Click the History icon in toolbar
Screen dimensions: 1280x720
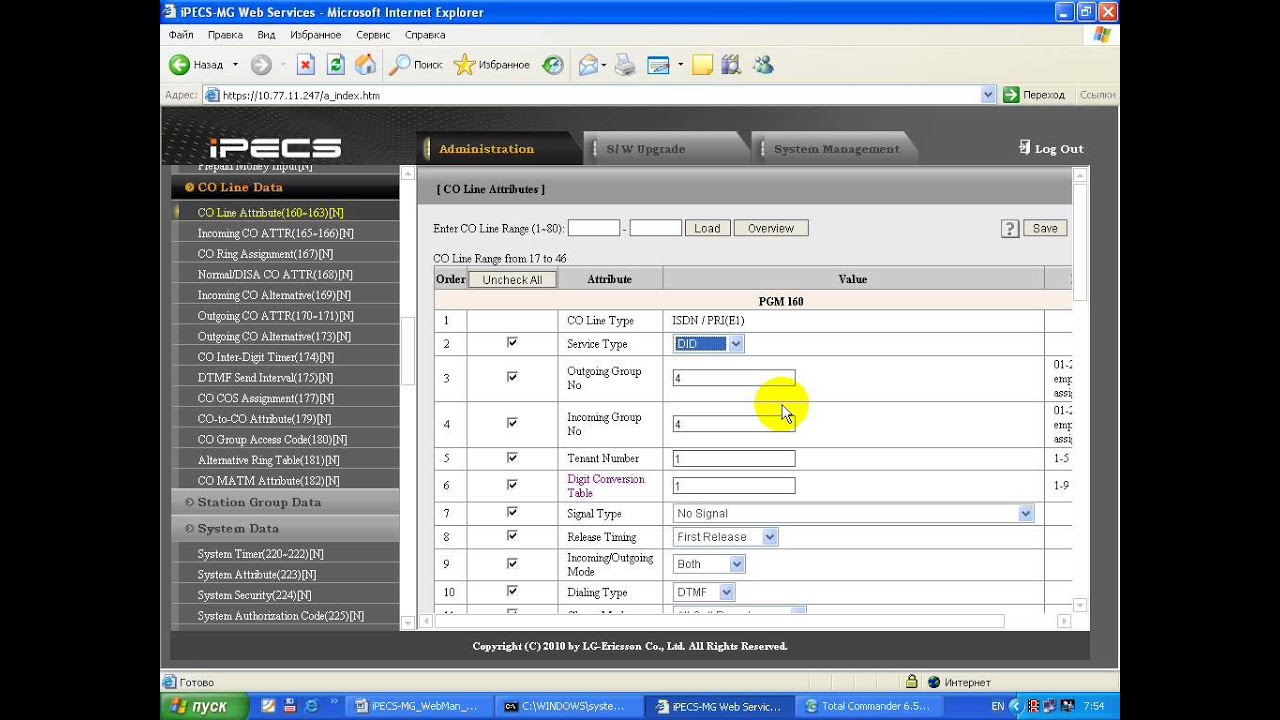coord(553,65)
